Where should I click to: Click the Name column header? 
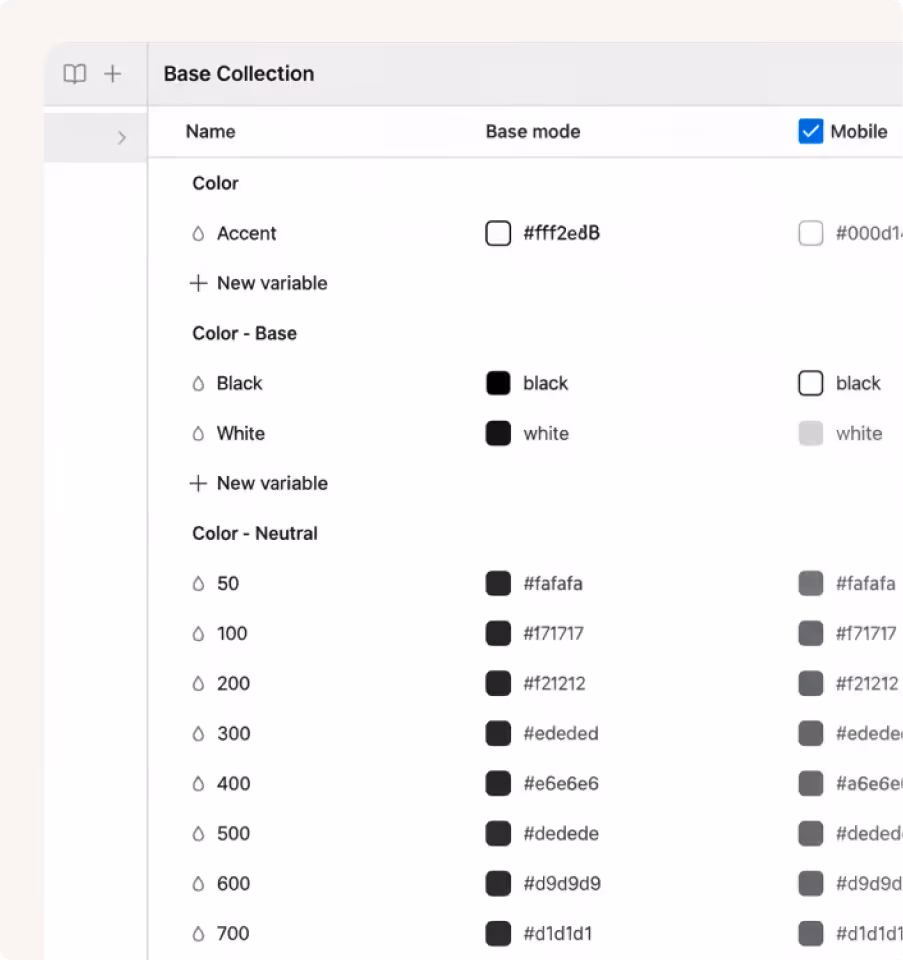[211, 132]
